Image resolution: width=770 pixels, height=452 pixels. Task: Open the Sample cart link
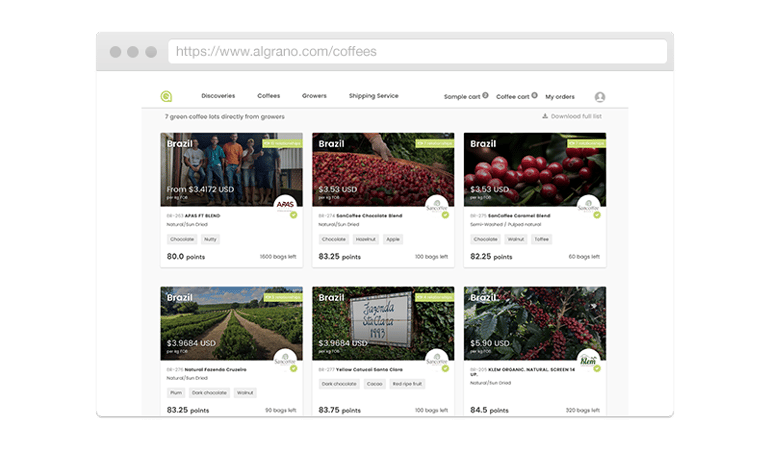(x=462, y=97)
